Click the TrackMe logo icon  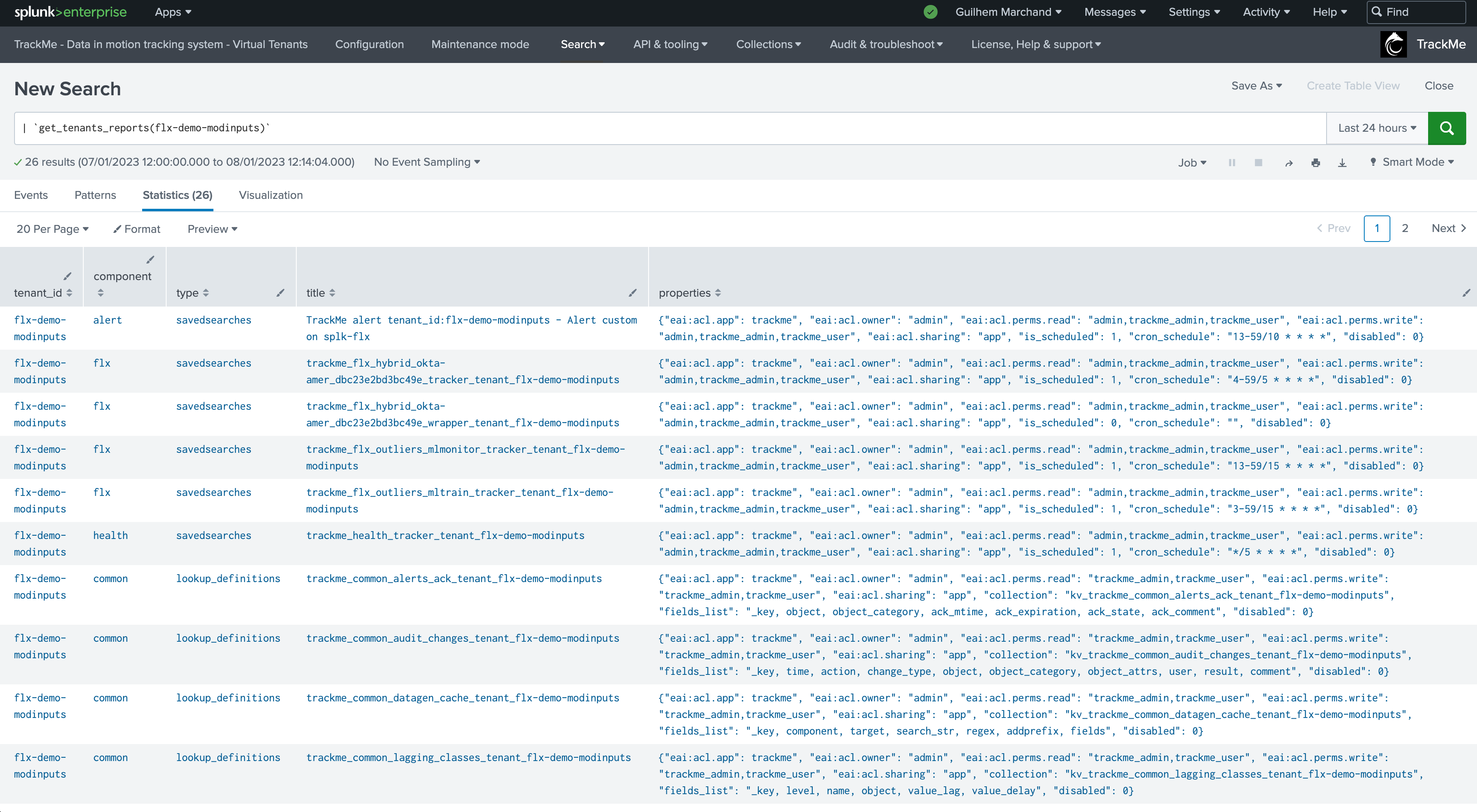1394,45
